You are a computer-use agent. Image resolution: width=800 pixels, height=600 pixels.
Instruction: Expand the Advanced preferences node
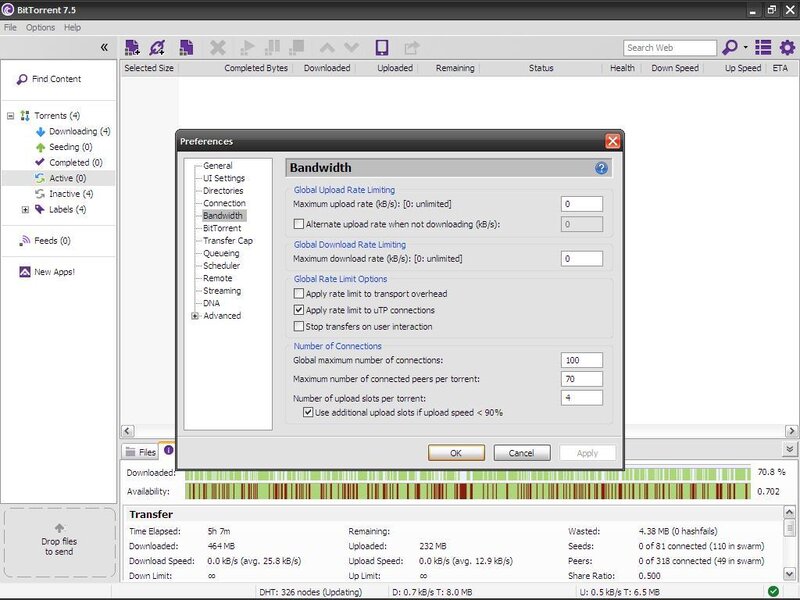194,316
